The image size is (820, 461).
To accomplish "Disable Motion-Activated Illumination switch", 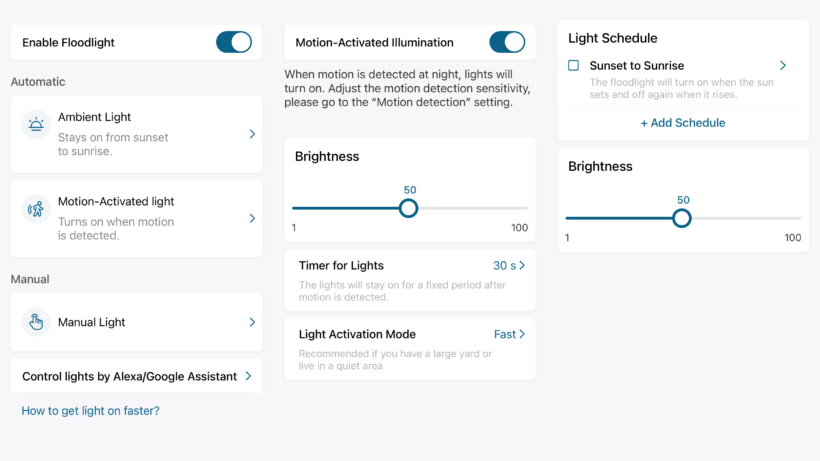I will pos(507,42).
